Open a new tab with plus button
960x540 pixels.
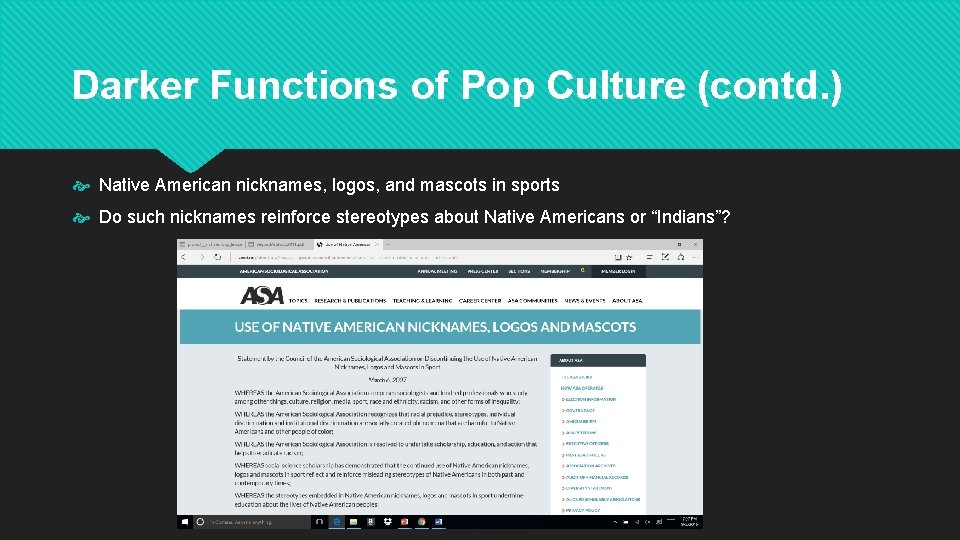point(388,244)
